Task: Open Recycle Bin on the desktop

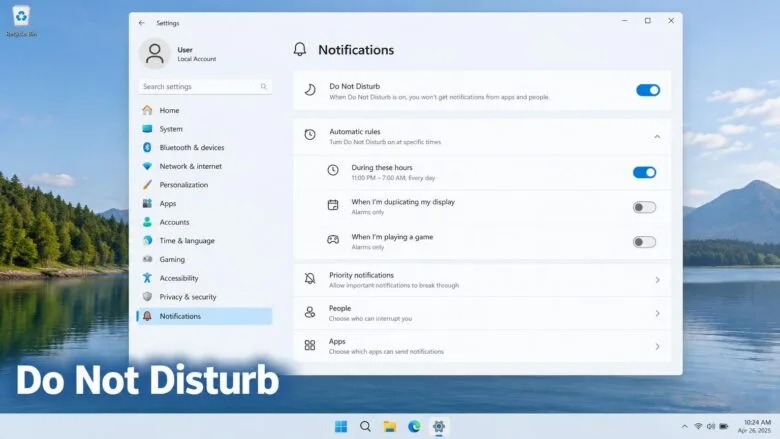Action: pyautogui.click(x=21, y=21)
